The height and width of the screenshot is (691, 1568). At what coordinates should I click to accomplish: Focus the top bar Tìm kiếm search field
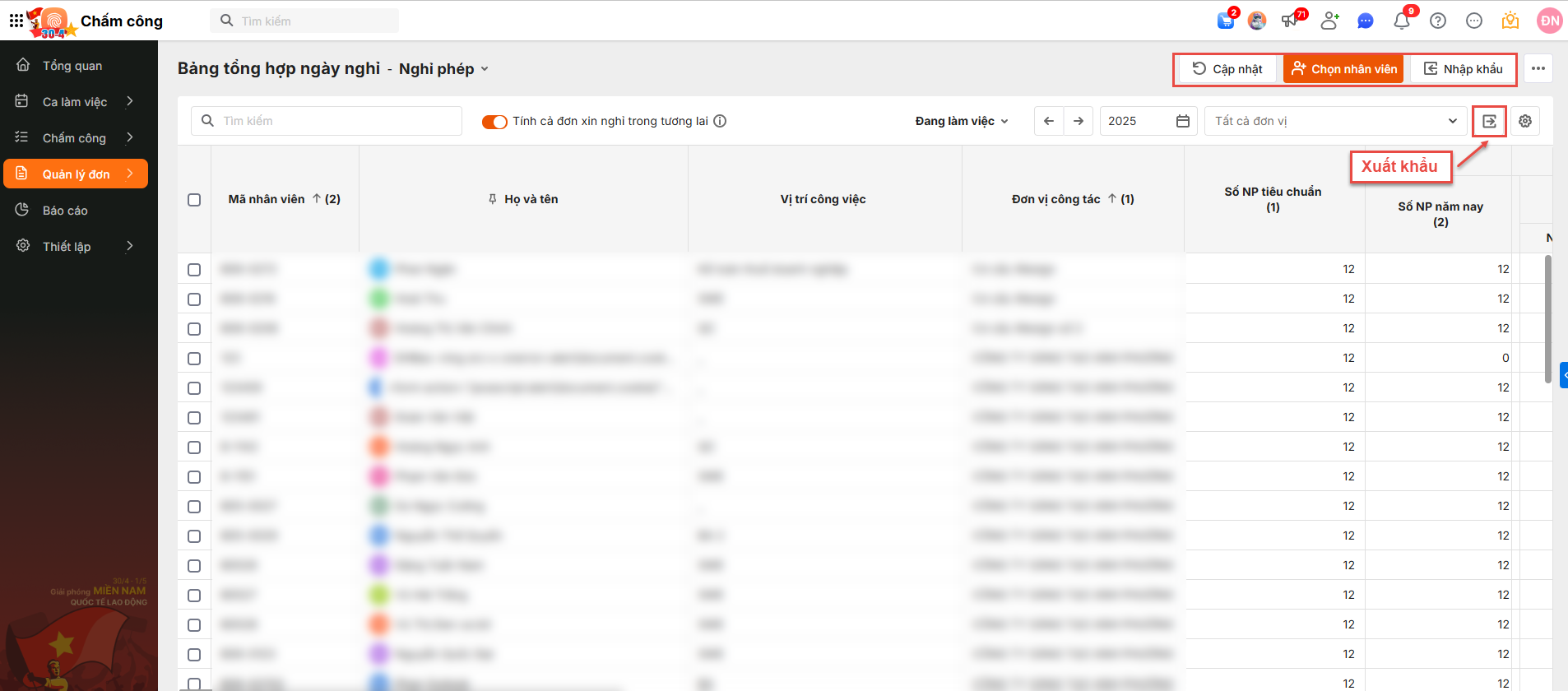pos(304,21)
